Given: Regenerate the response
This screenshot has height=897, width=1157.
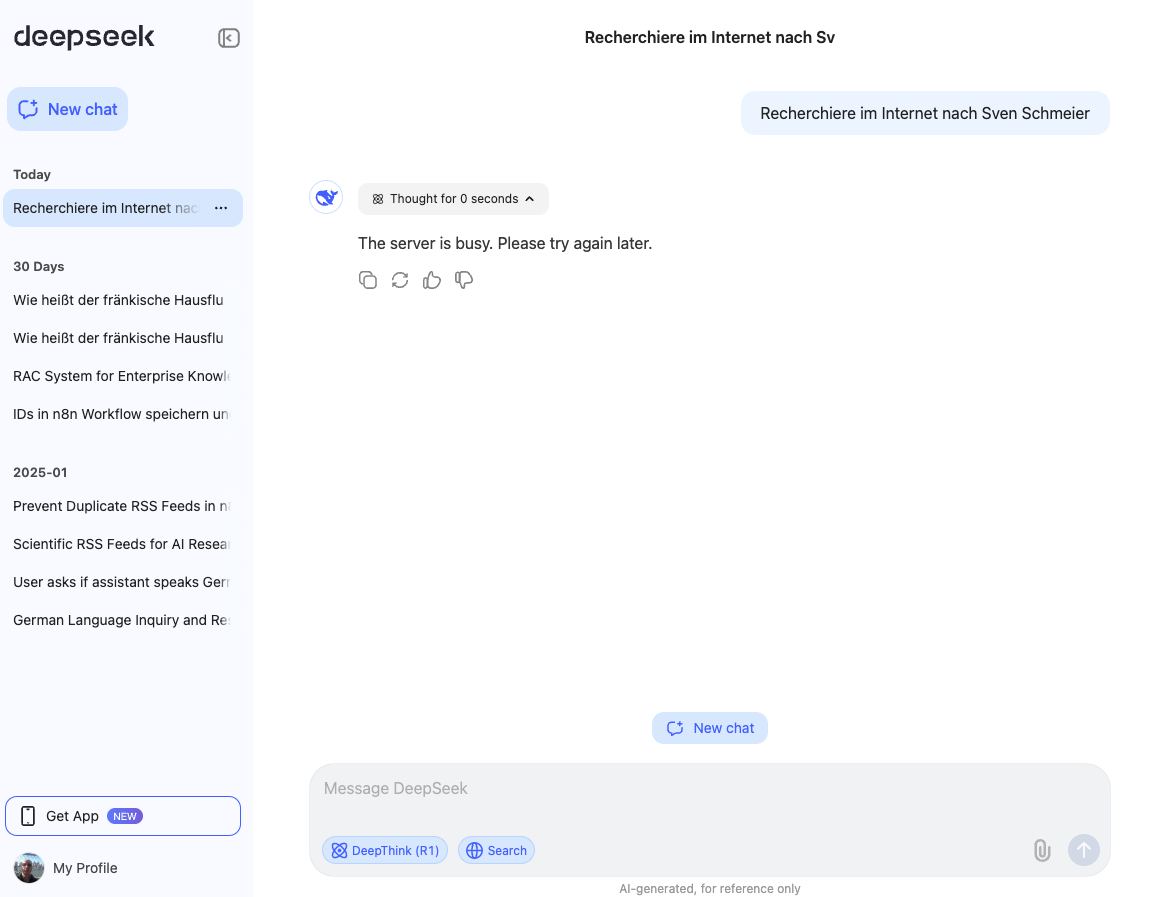Looking at the screenshot, I should pos(400,280).
